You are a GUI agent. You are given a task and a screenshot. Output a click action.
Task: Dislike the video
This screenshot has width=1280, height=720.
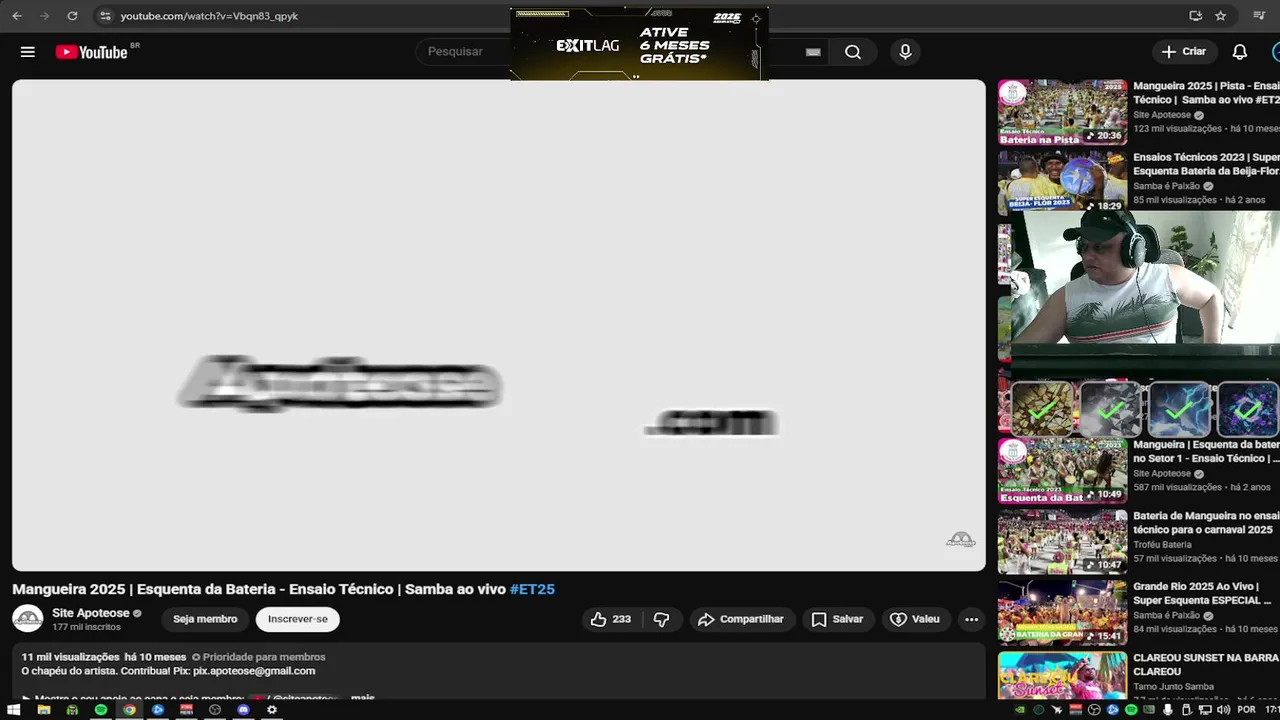(662, 619)
